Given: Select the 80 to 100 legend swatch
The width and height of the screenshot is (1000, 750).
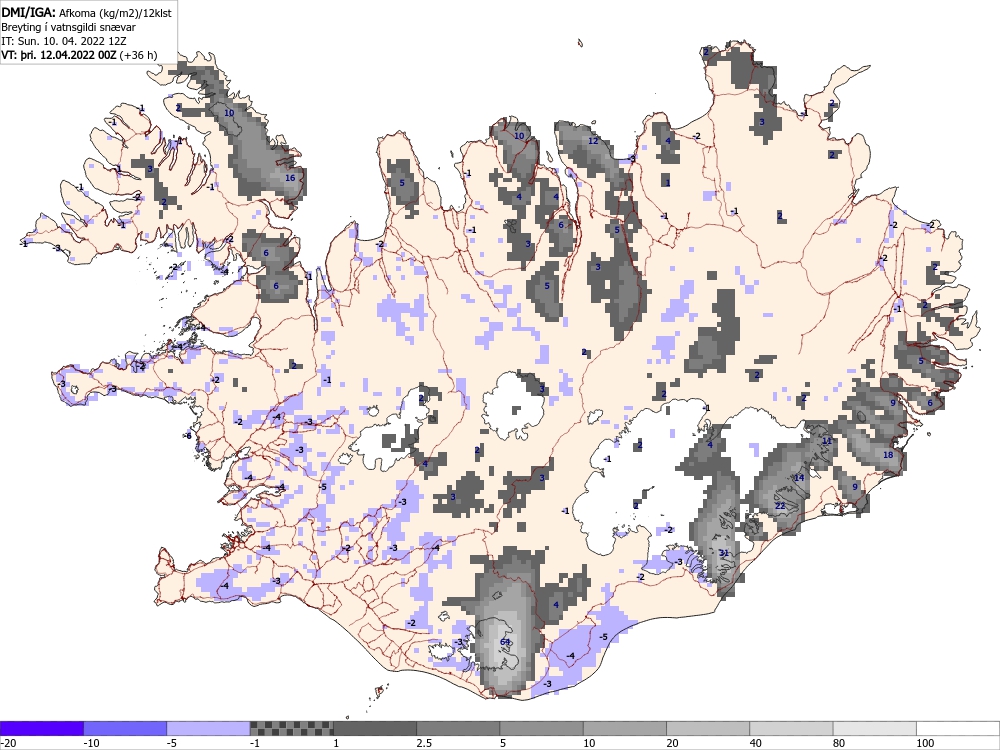Looking at the screenshot, I should [875, 728].
